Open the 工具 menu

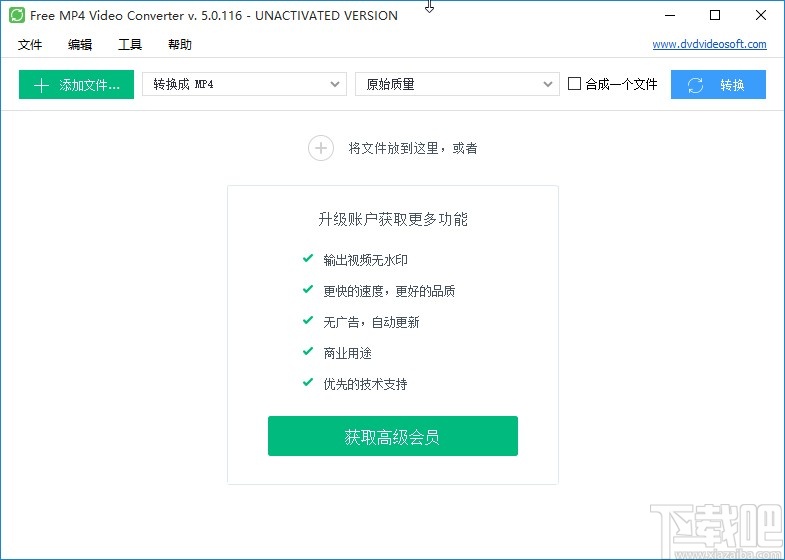(130, 45)
